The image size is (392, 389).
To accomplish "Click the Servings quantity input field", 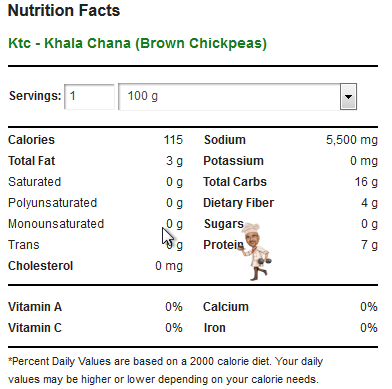I will tap(89, 97).
